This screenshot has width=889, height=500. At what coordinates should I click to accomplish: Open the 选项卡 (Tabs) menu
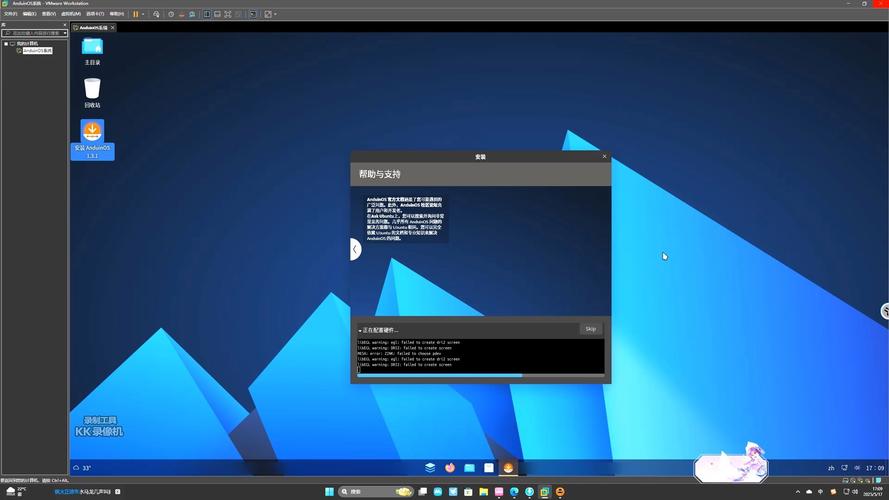95,14
